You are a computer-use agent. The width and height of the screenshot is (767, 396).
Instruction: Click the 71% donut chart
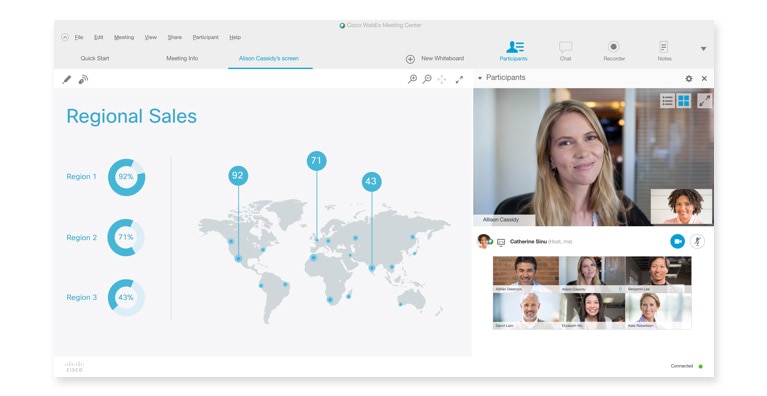[x=126, y=238]
